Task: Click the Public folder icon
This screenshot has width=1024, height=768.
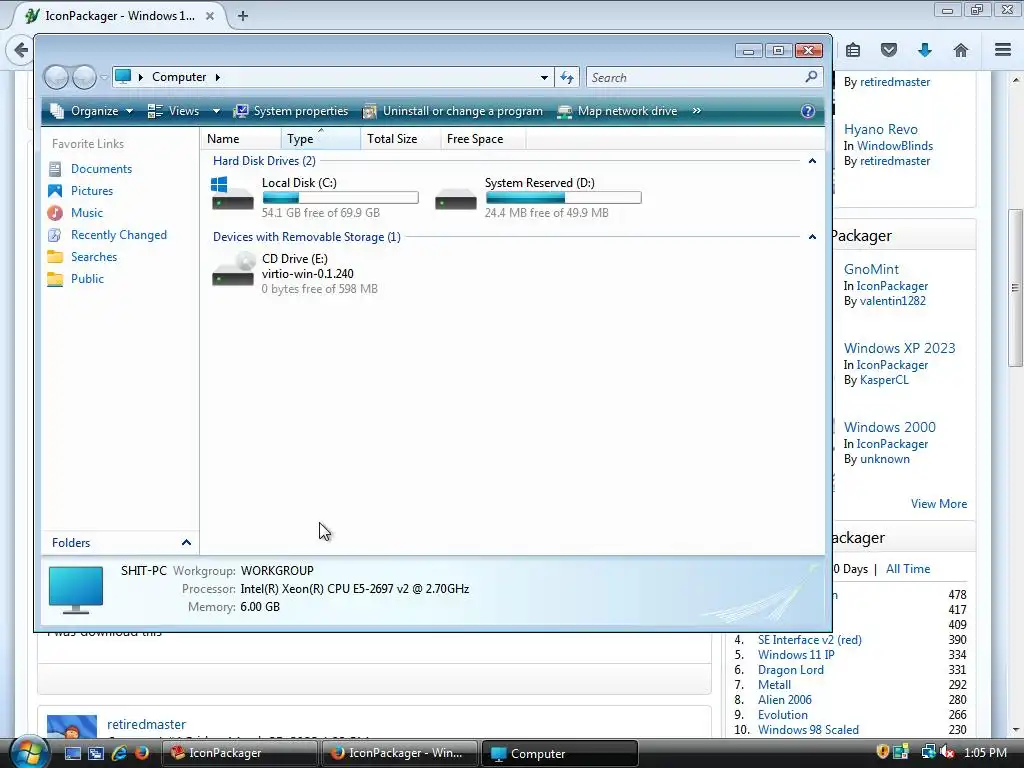Action: click(55, 279)
